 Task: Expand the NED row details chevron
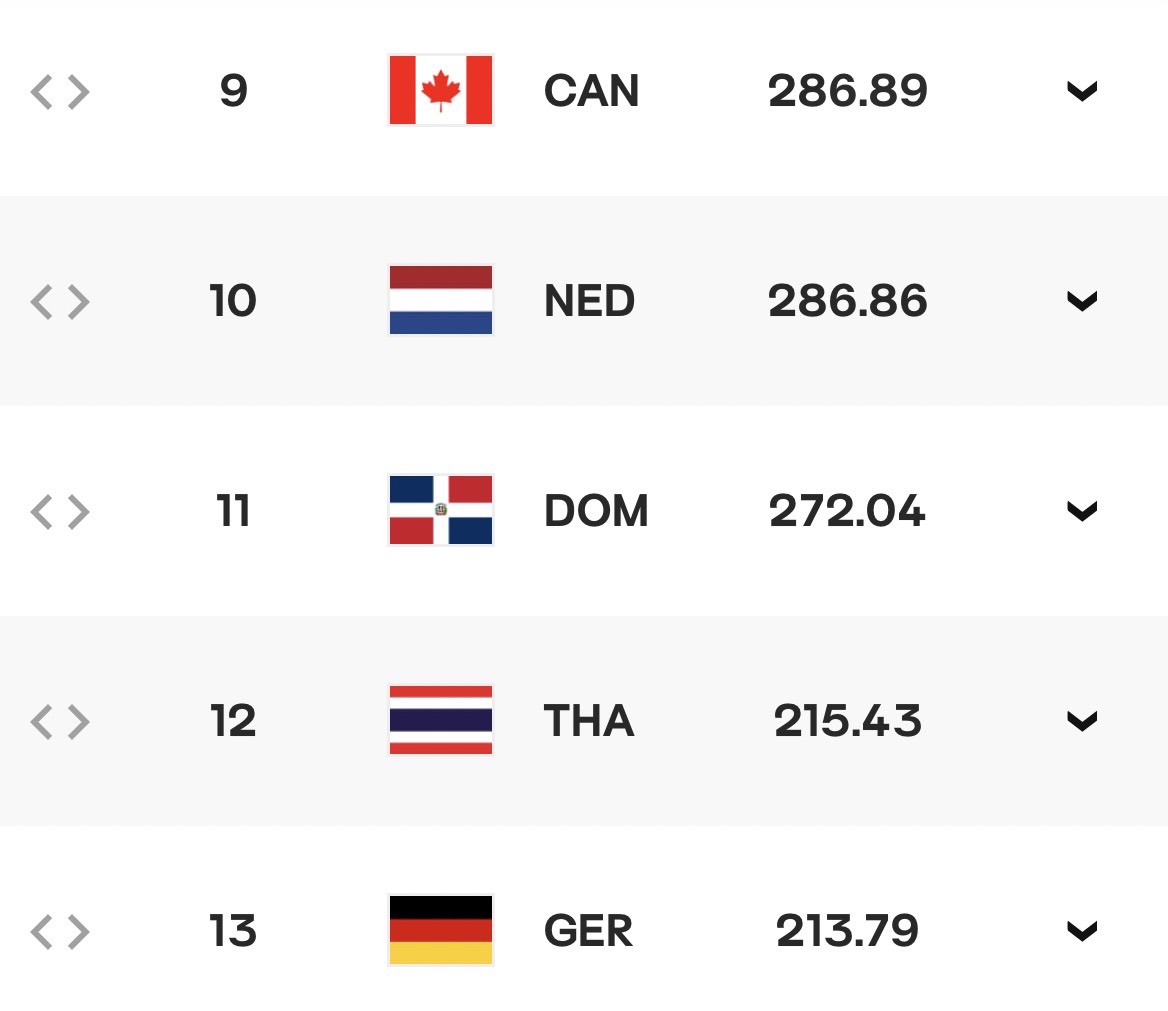[1082, 301]
